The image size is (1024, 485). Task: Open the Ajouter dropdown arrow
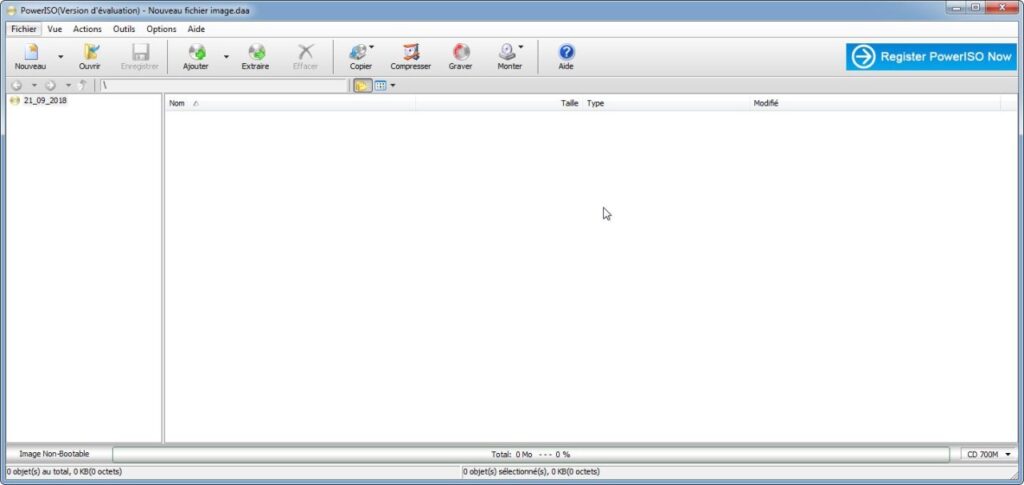pos(227,57)
